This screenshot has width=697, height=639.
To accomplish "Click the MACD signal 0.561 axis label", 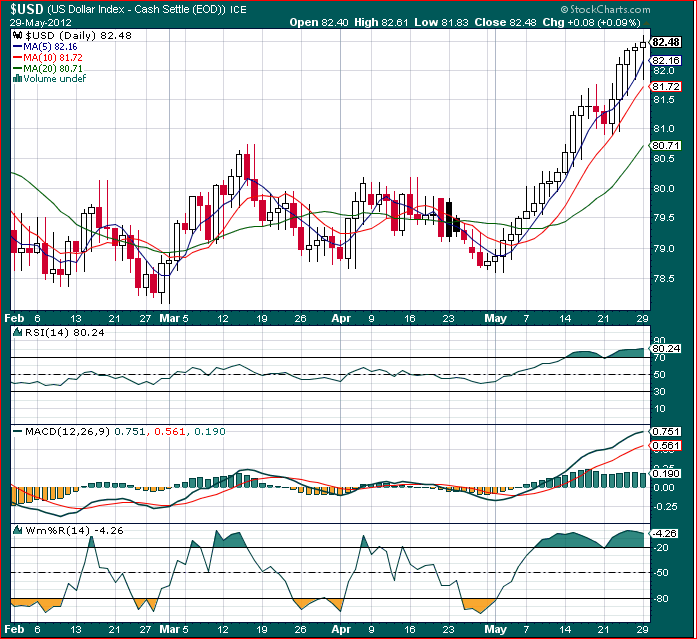I will point(665,446).
